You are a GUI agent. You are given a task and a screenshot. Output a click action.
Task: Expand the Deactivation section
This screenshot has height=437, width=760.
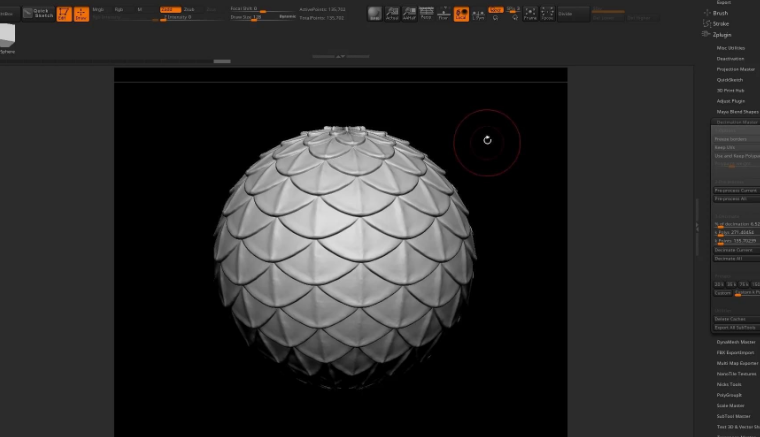click(730, 59)
